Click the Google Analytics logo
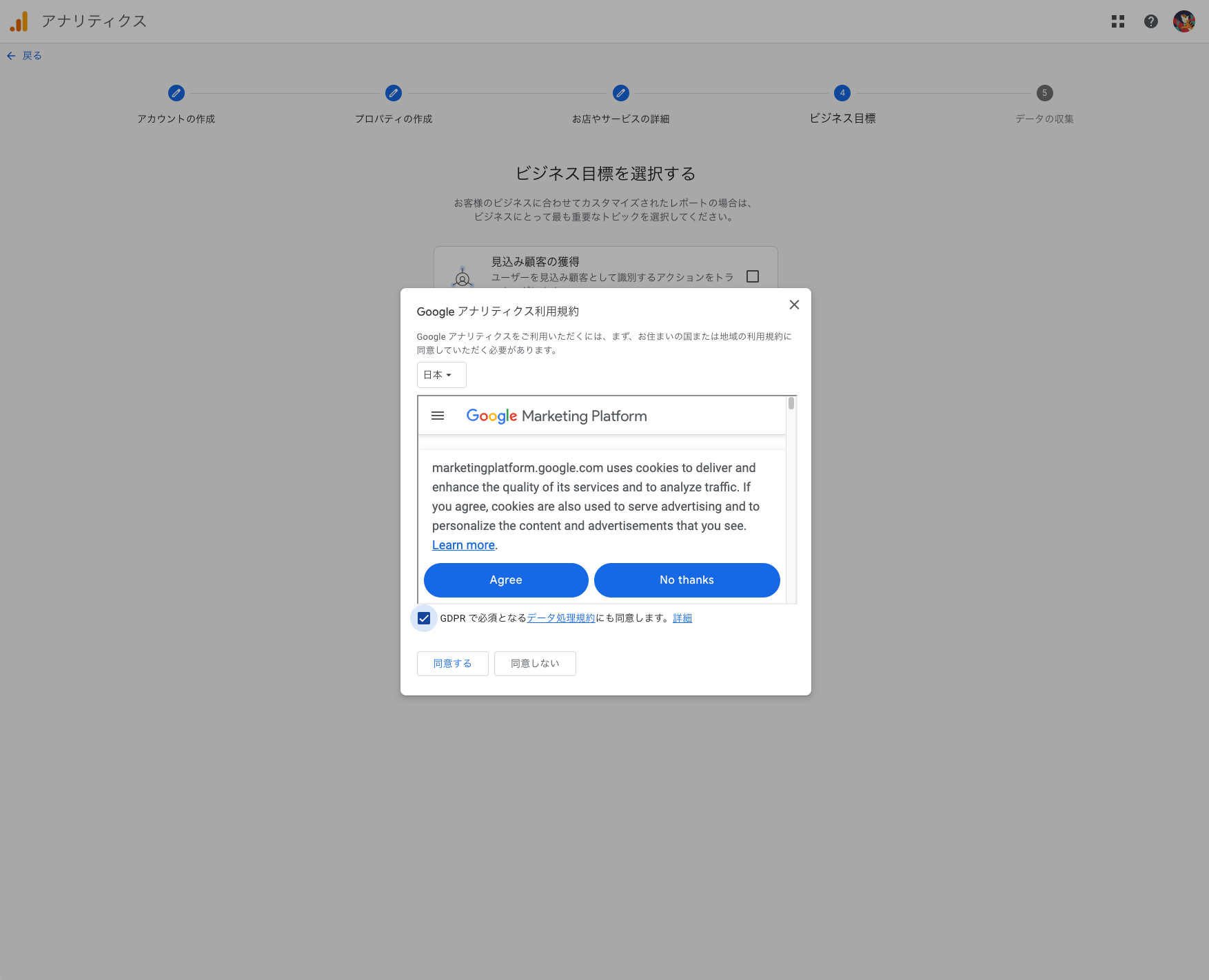This screenshot has height=980, width=1209. [x=19, y=21]
